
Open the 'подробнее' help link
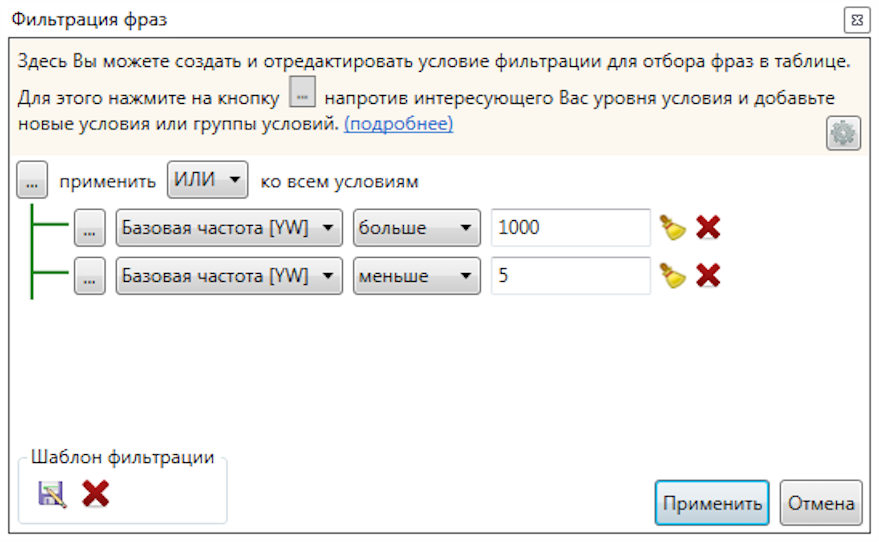pos(398,124)
